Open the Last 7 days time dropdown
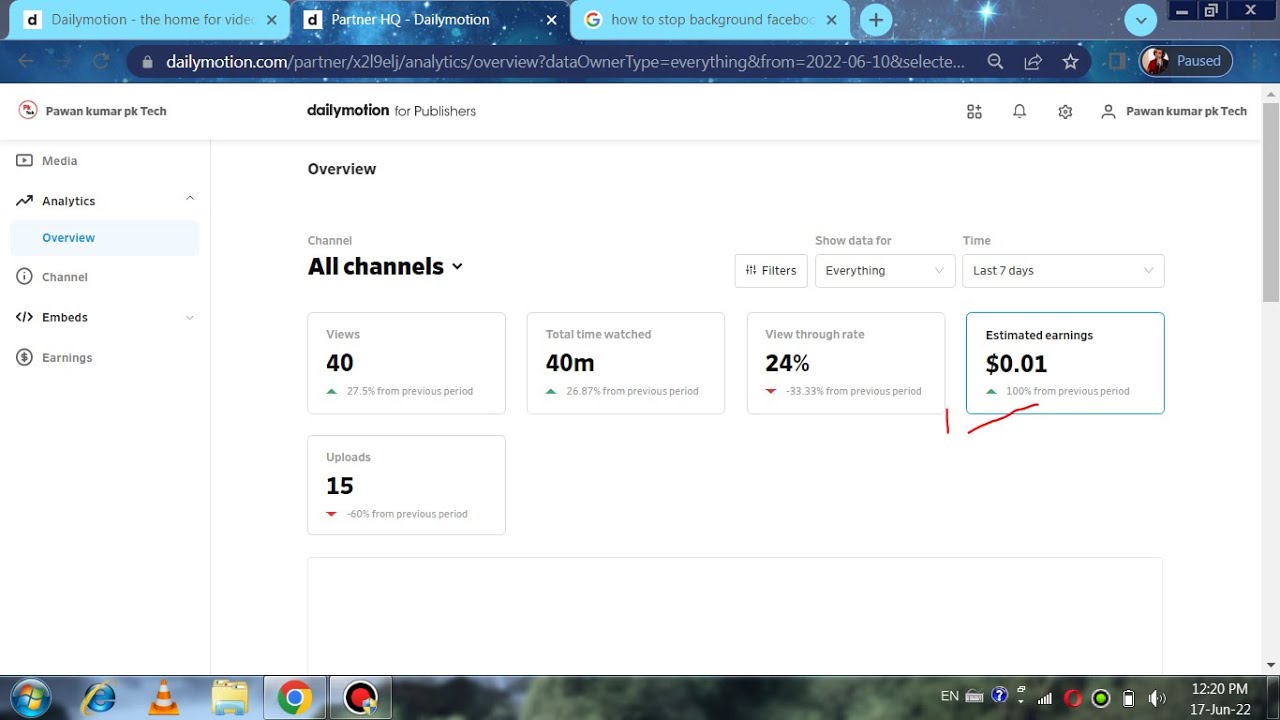The image size is (1280, 720). click(x=1063, y=271)
